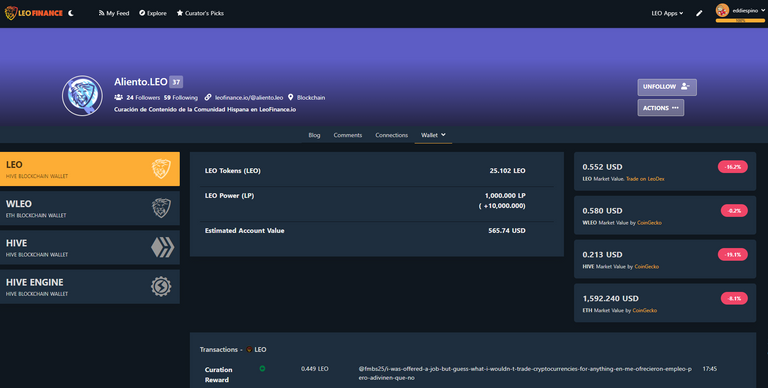
Task: Click the -16.2% LEO change badge
Action: coord(733,167)
